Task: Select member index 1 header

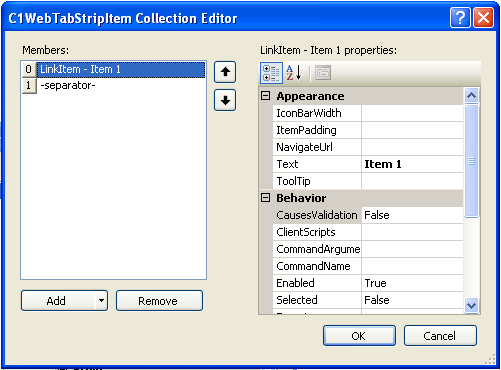Action: (29, 86)
